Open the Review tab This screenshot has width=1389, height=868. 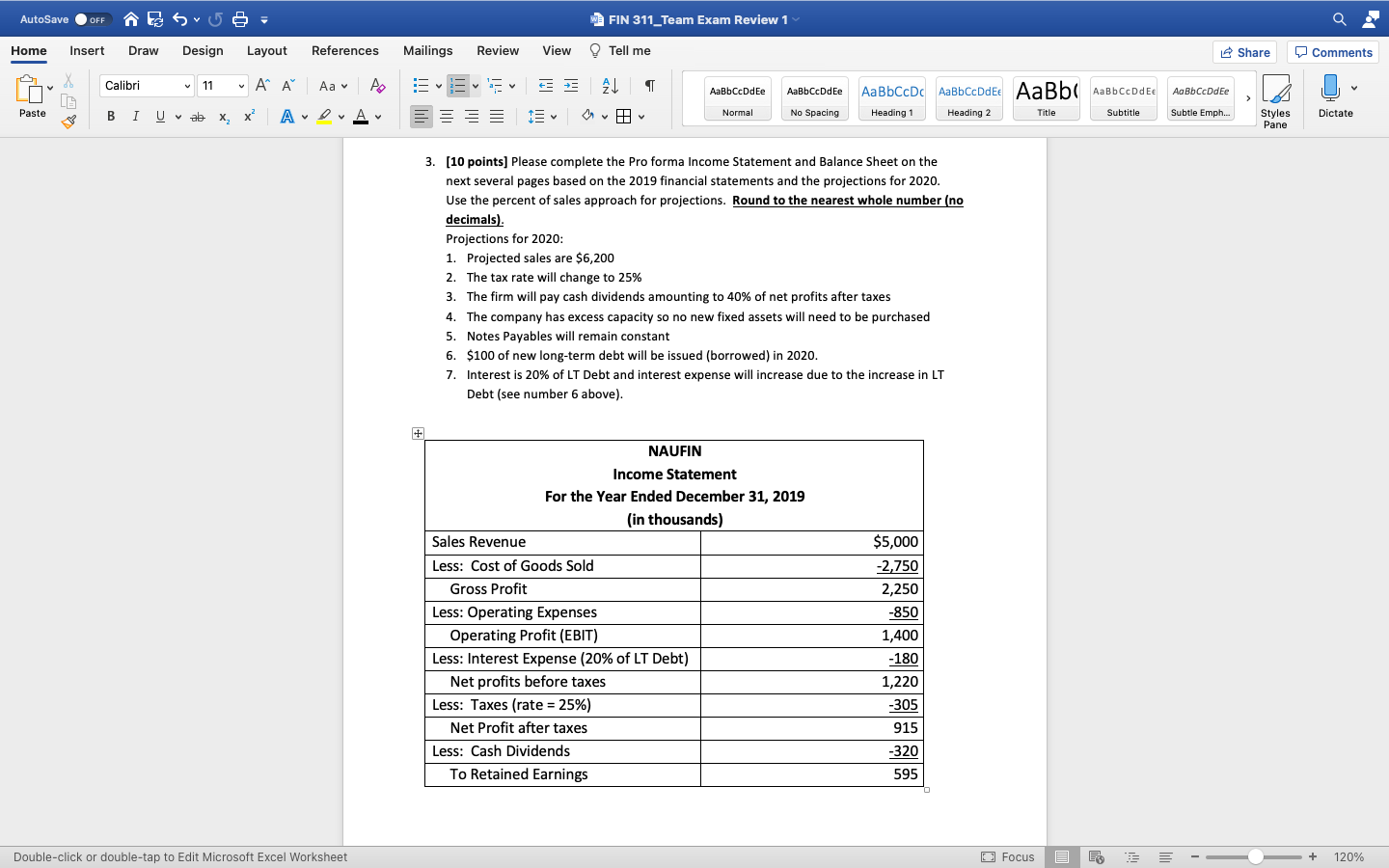tap(498, 51)
